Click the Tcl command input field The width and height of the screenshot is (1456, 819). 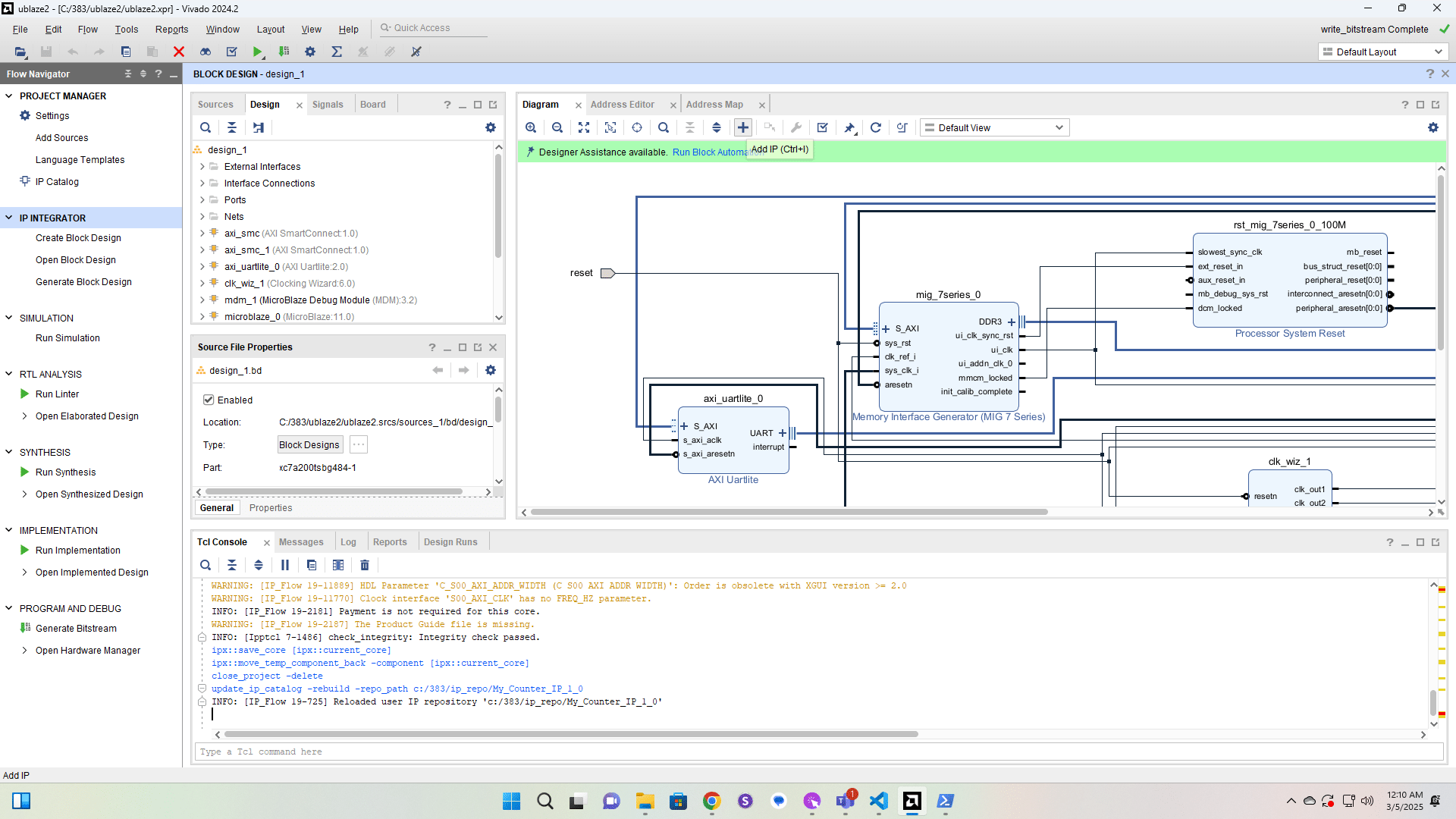(x=819, y=752)
